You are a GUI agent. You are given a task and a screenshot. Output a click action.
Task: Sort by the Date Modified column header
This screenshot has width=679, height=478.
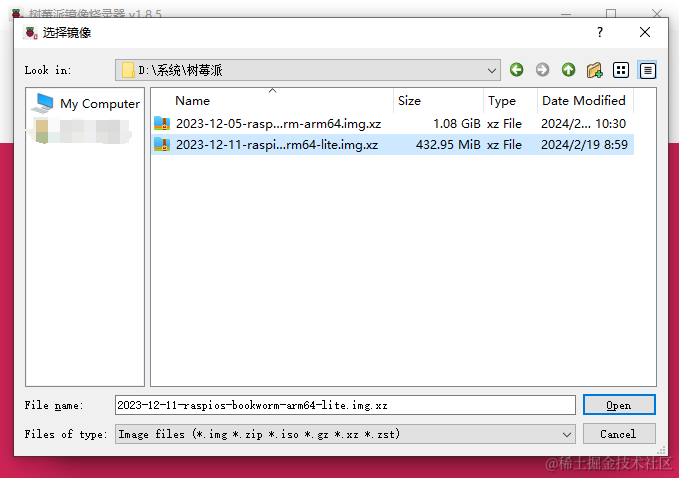pyautogui.click(x=585, y=100)
